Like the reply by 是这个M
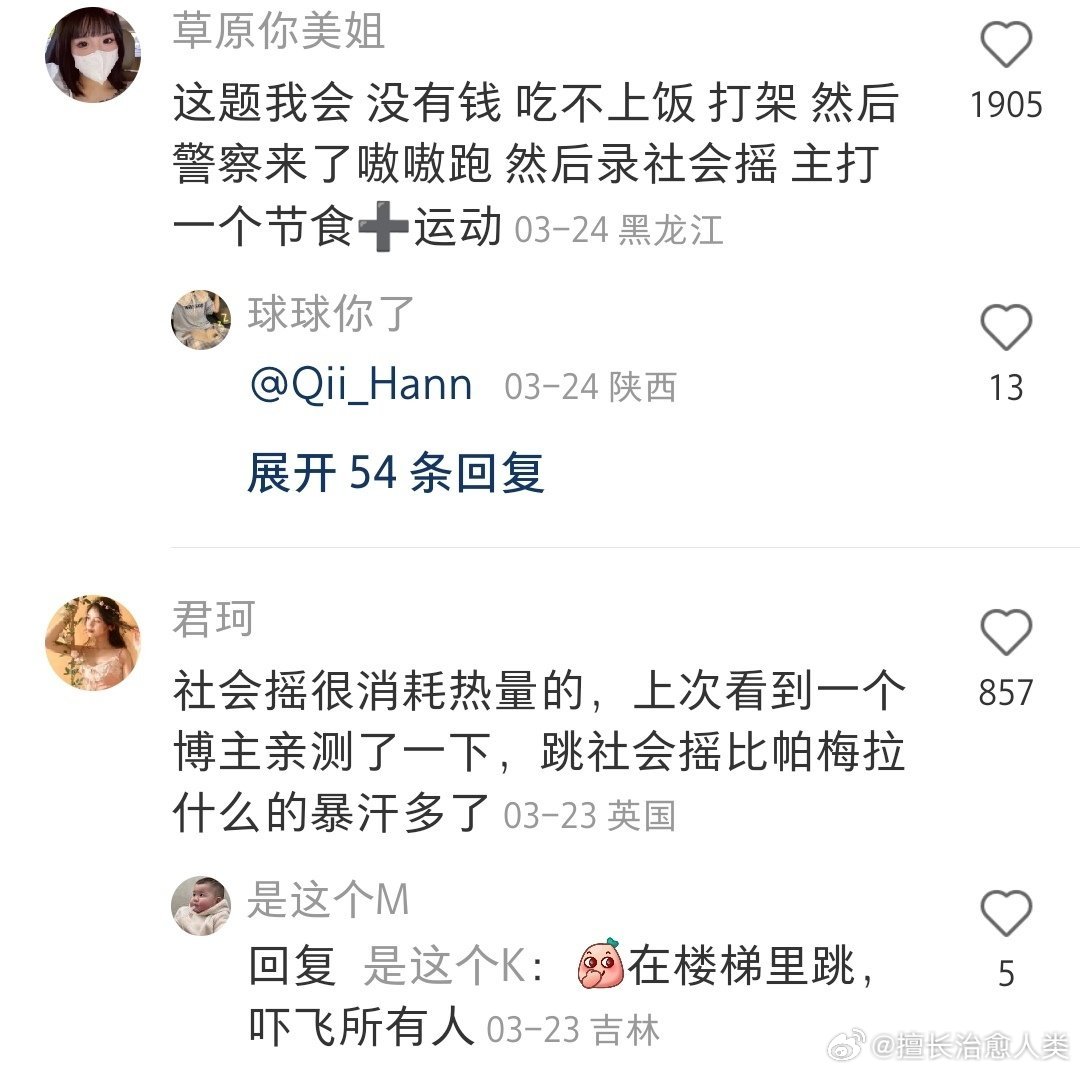The image size is (1080, 1072). click(1006, 913)
